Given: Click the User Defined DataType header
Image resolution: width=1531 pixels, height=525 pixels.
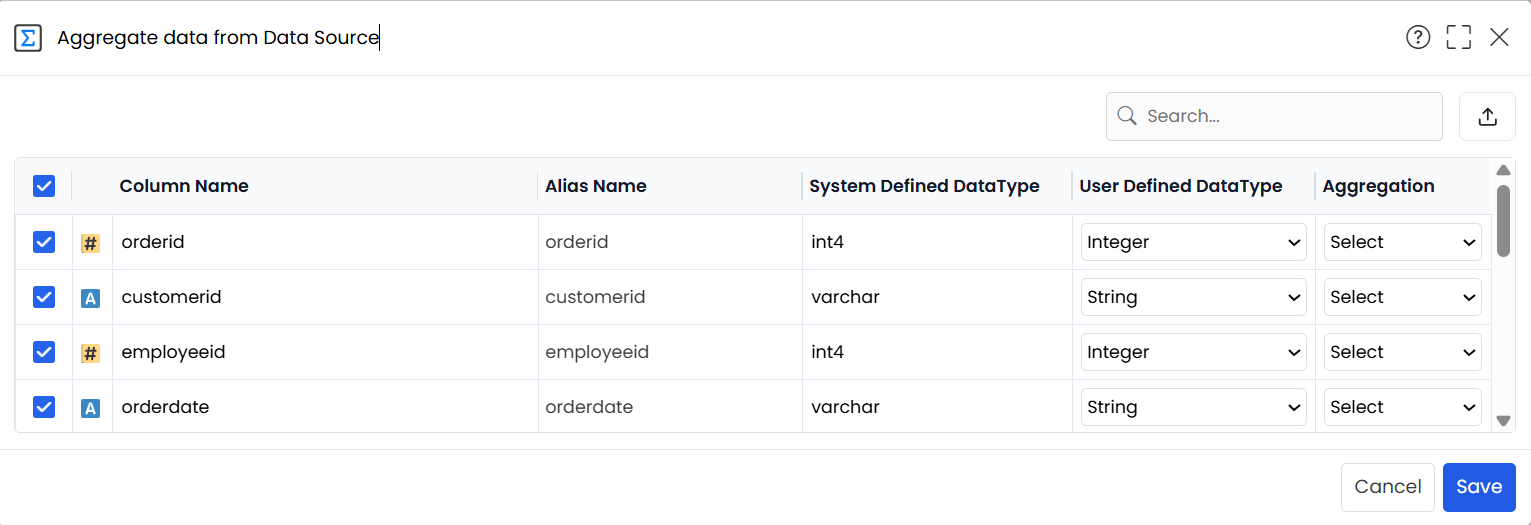Looking at the screenshot, I should point(1181,186).
